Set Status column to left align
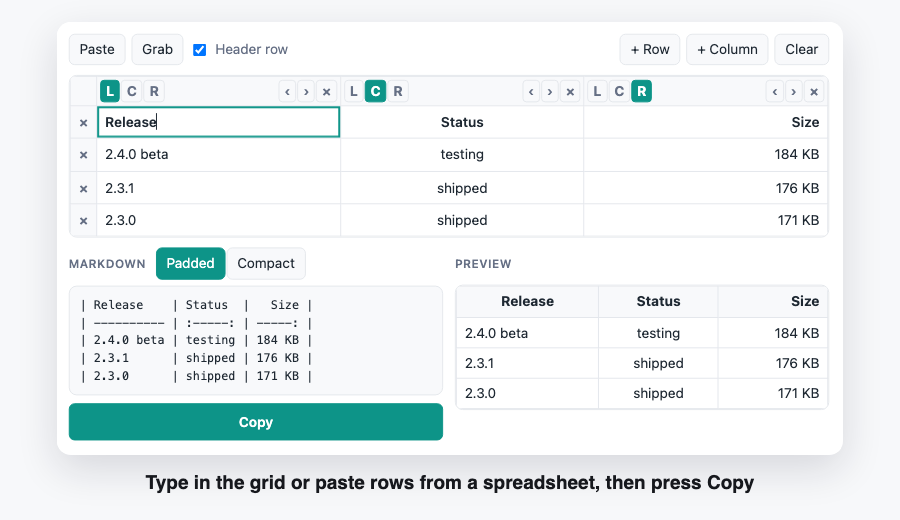Image resolution: width=900 pixels, height=520 pixels. [354, 91]
